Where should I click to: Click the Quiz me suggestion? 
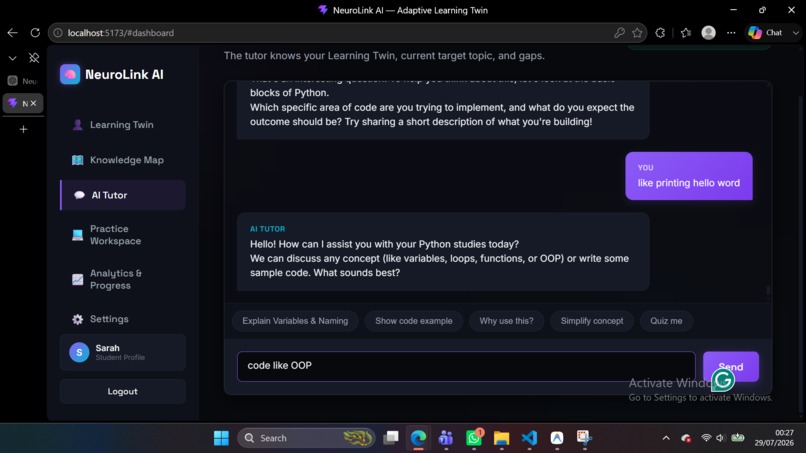click(x=666, y=321)
